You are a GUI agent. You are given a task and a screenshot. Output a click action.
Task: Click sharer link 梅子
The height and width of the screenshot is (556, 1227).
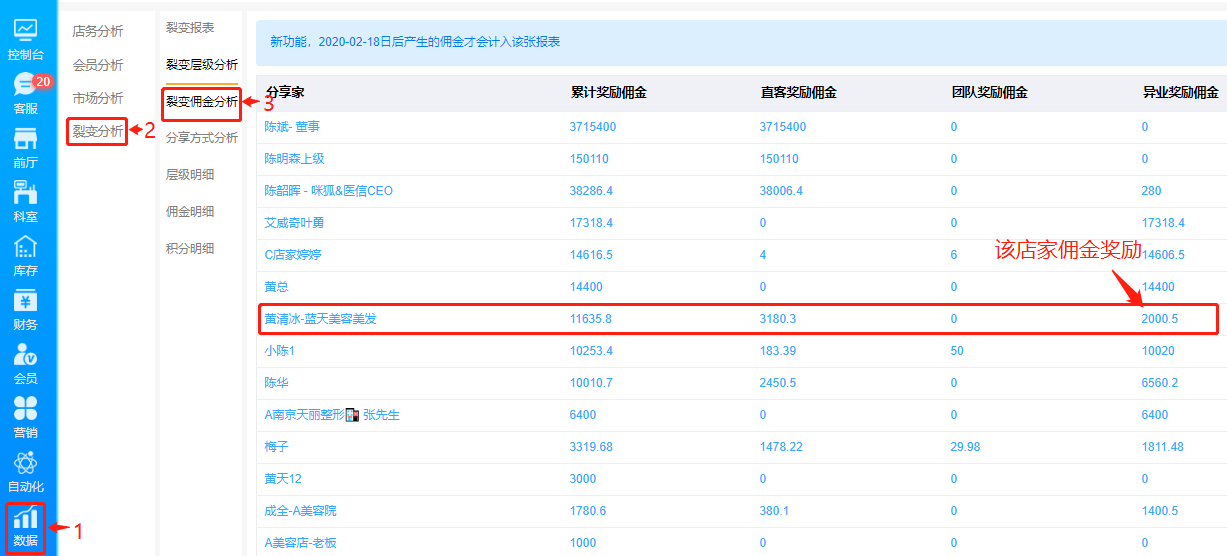point(277,447)
